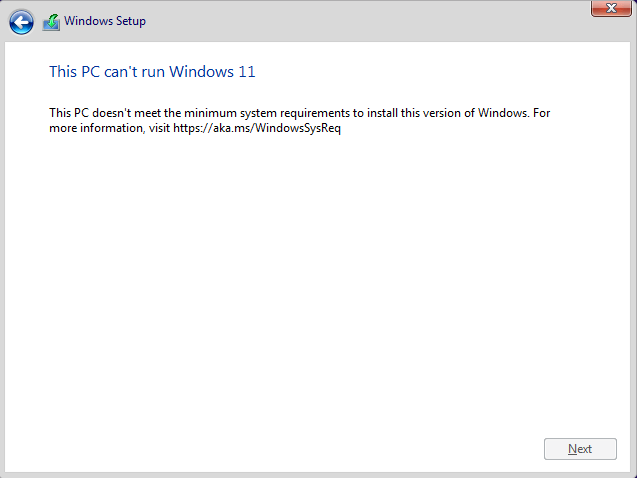The width and height of the screenshot is (637, 478).
Task: Click the "This PC" words in the blue heading
Action: (75, 72)
